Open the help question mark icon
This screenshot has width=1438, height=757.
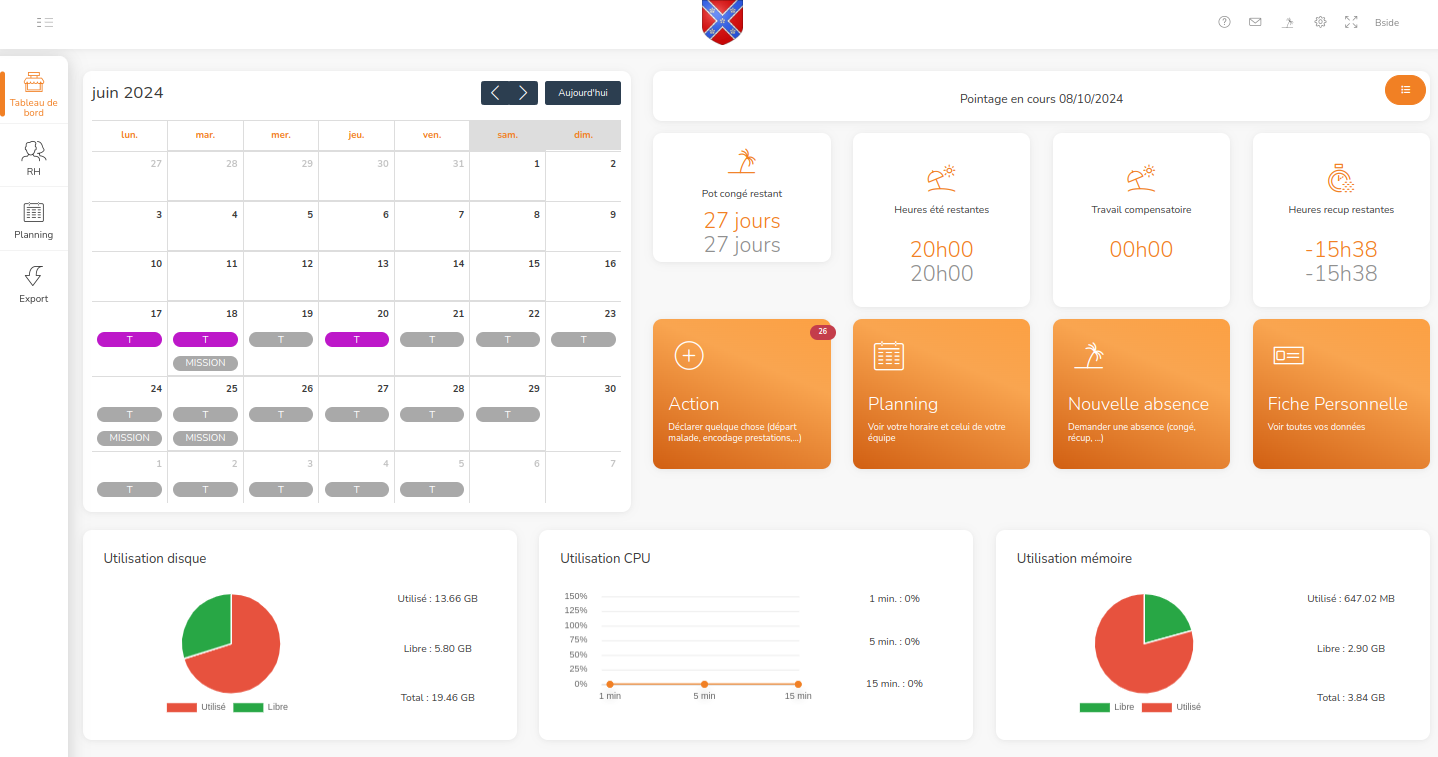tap(1224, 22)
